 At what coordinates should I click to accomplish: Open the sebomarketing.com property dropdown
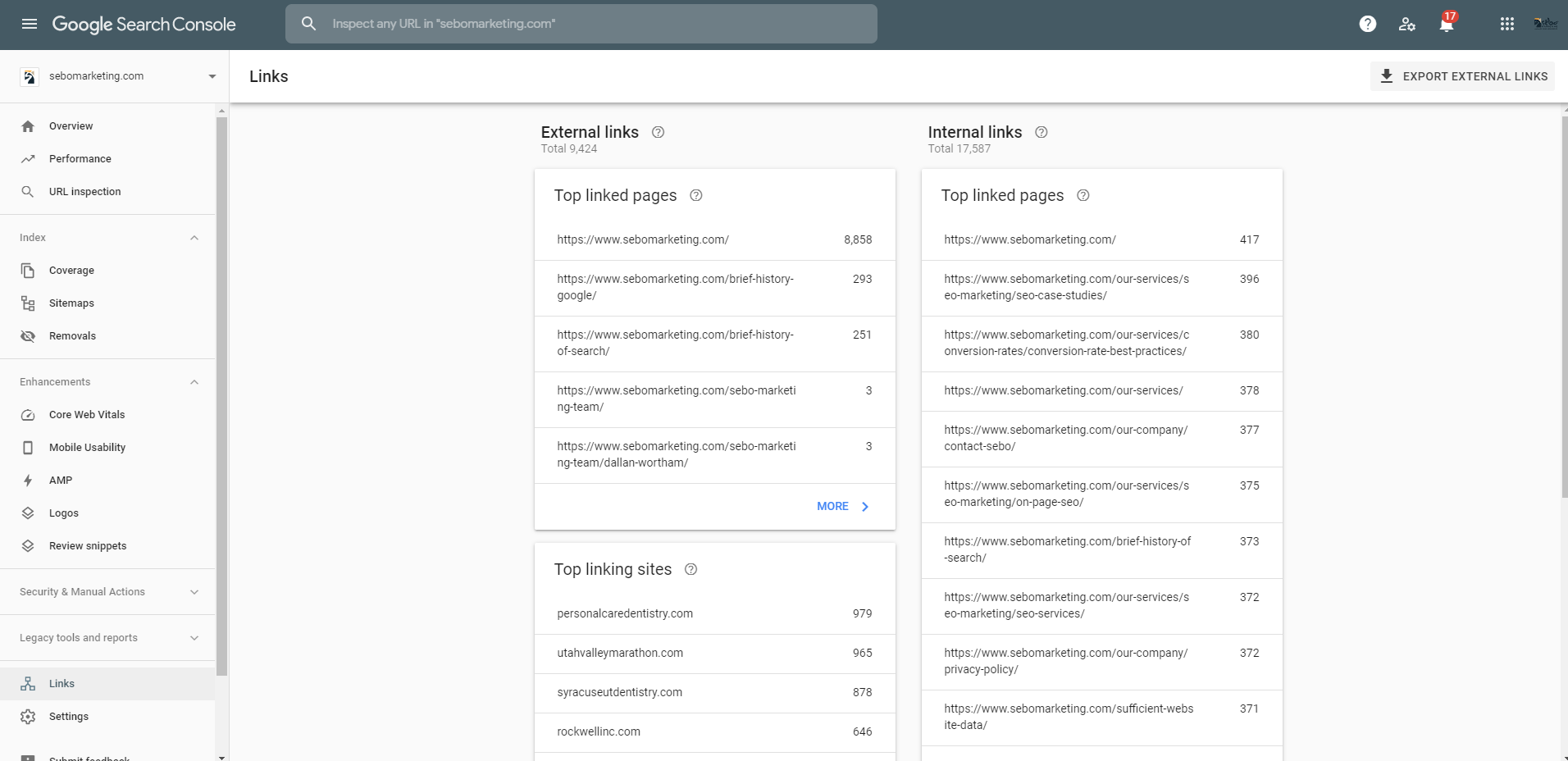coord(212,76)
